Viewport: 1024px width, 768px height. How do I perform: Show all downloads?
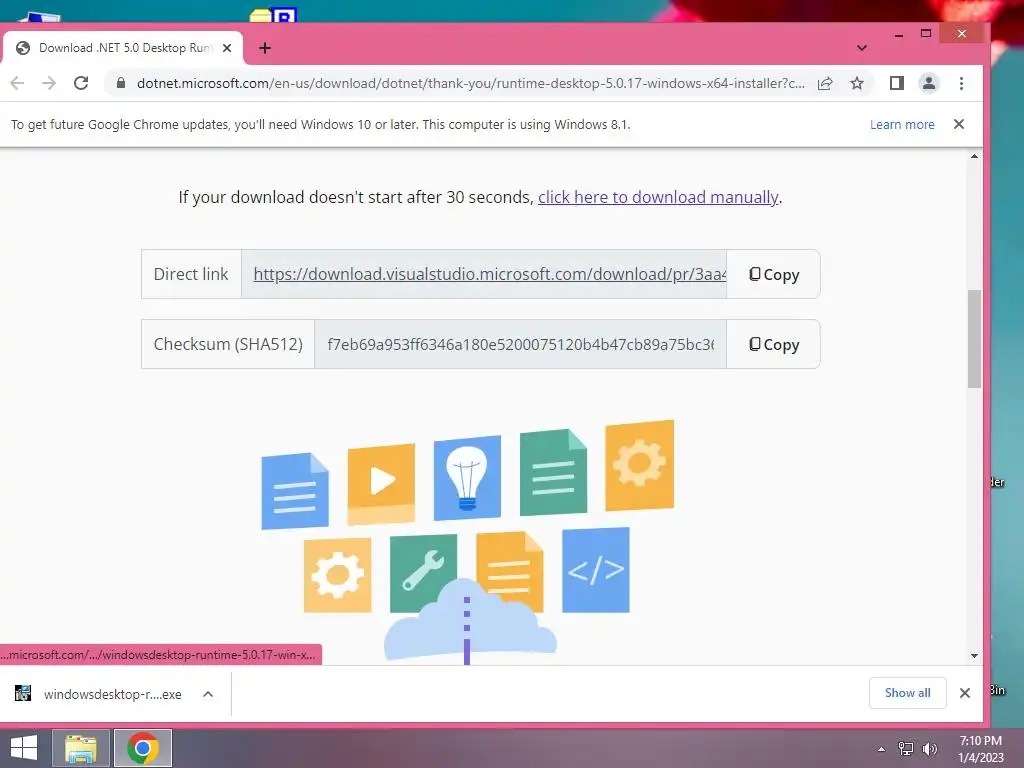(x=907, y=693)
